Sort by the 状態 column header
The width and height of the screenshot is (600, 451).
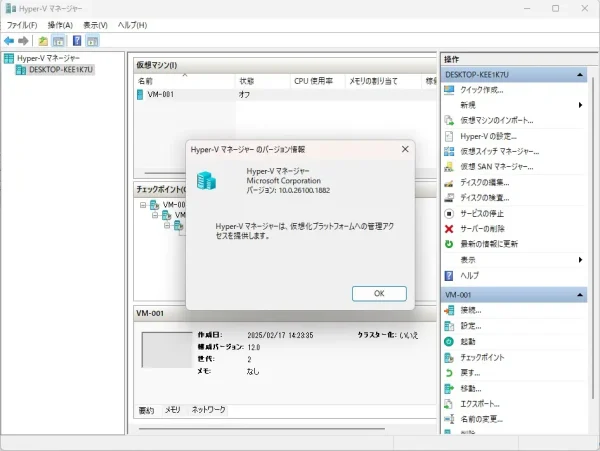262,81
